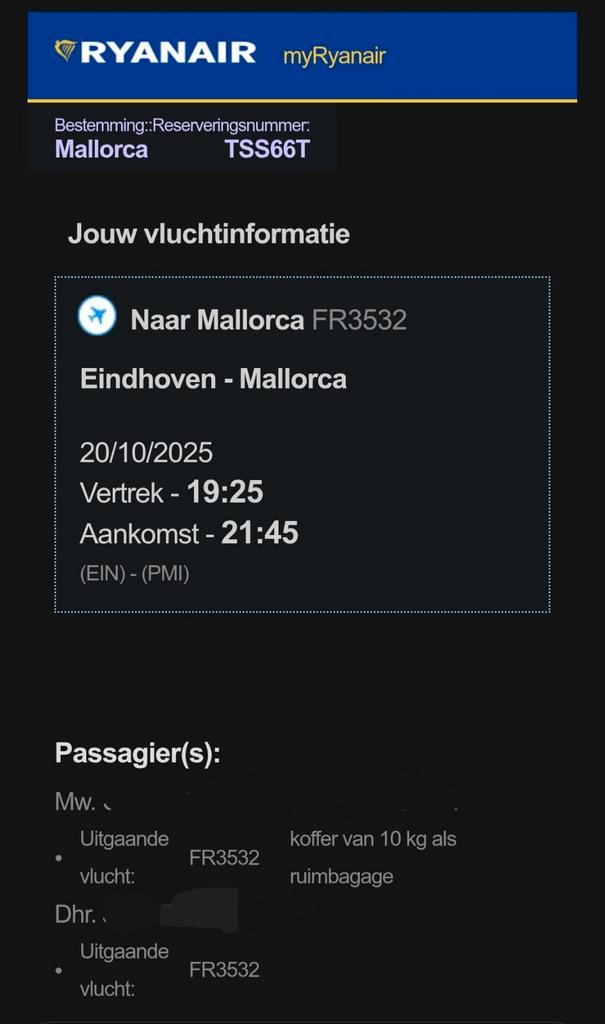605x1024 pixels.
Task: Click the (EIN) - (PMI) airport codes
Action: 134,574
